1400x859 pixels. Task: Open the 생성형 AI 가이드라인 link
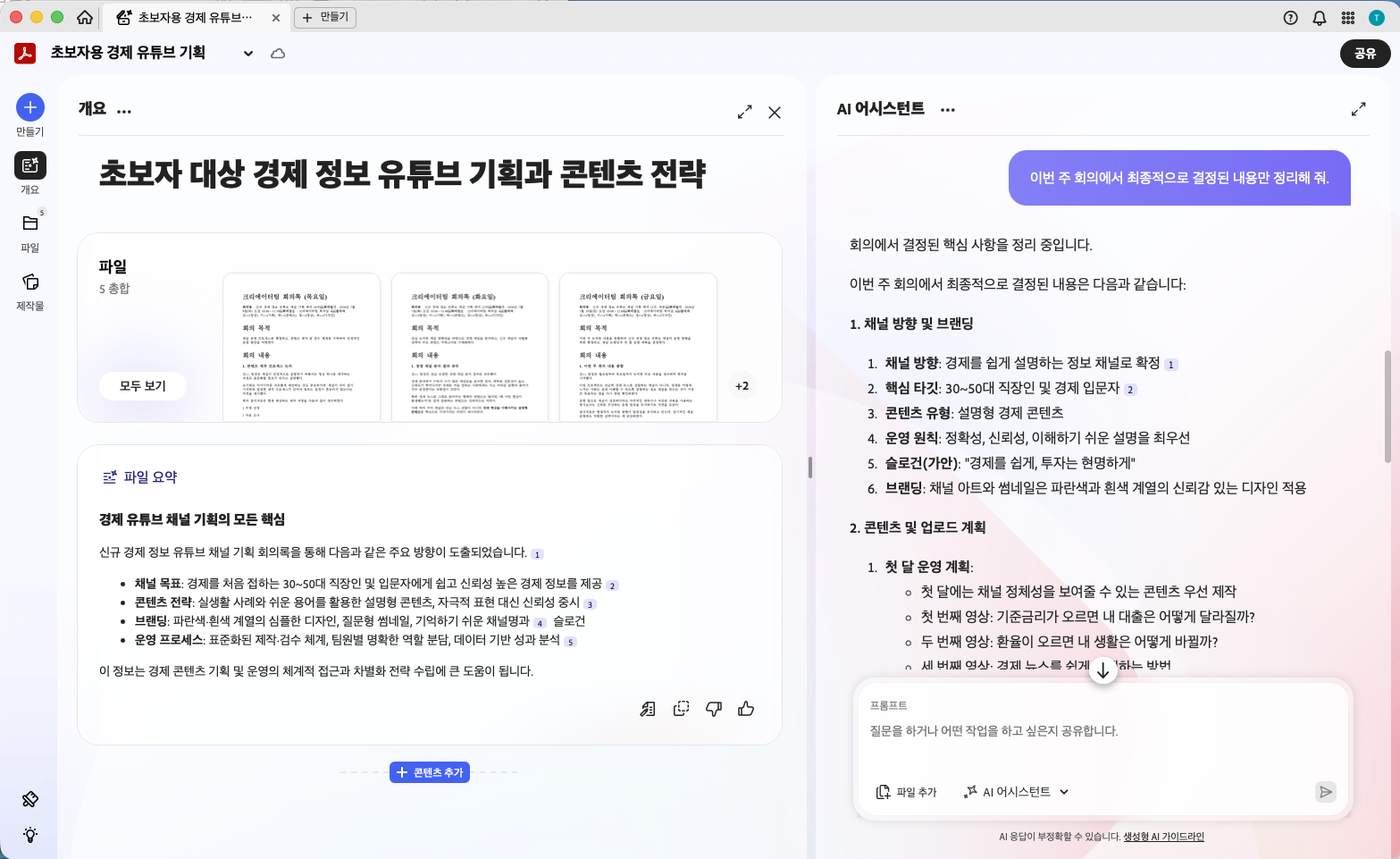[1163, 837]
